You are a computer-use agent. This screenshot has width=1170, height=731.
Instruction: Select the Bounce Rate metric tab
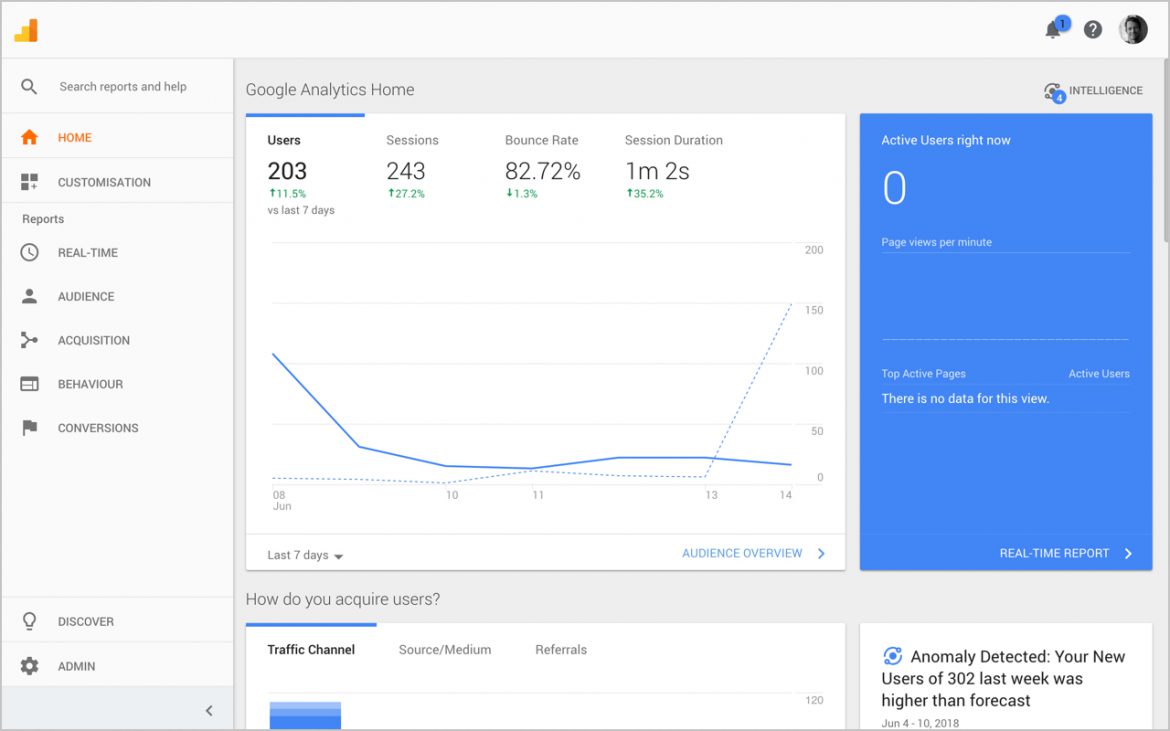pyautogui.click(x=542, y=166)
